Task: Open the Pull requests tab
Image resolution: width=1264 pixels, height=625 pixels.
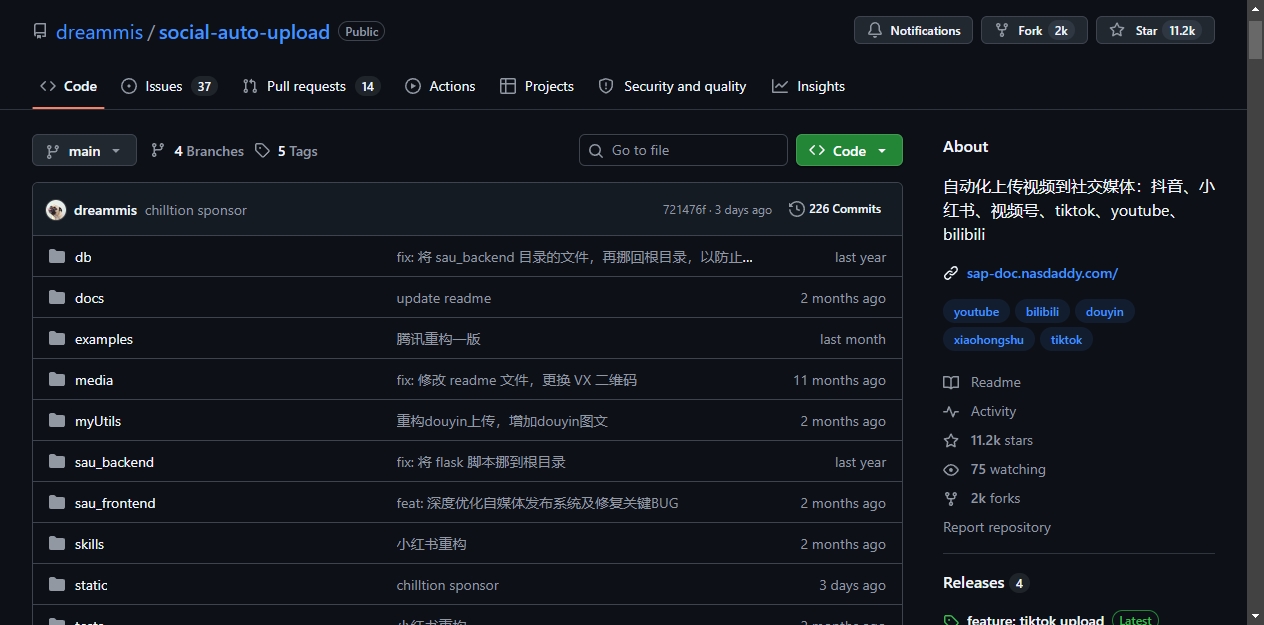Action: click(x=310, y=86)
